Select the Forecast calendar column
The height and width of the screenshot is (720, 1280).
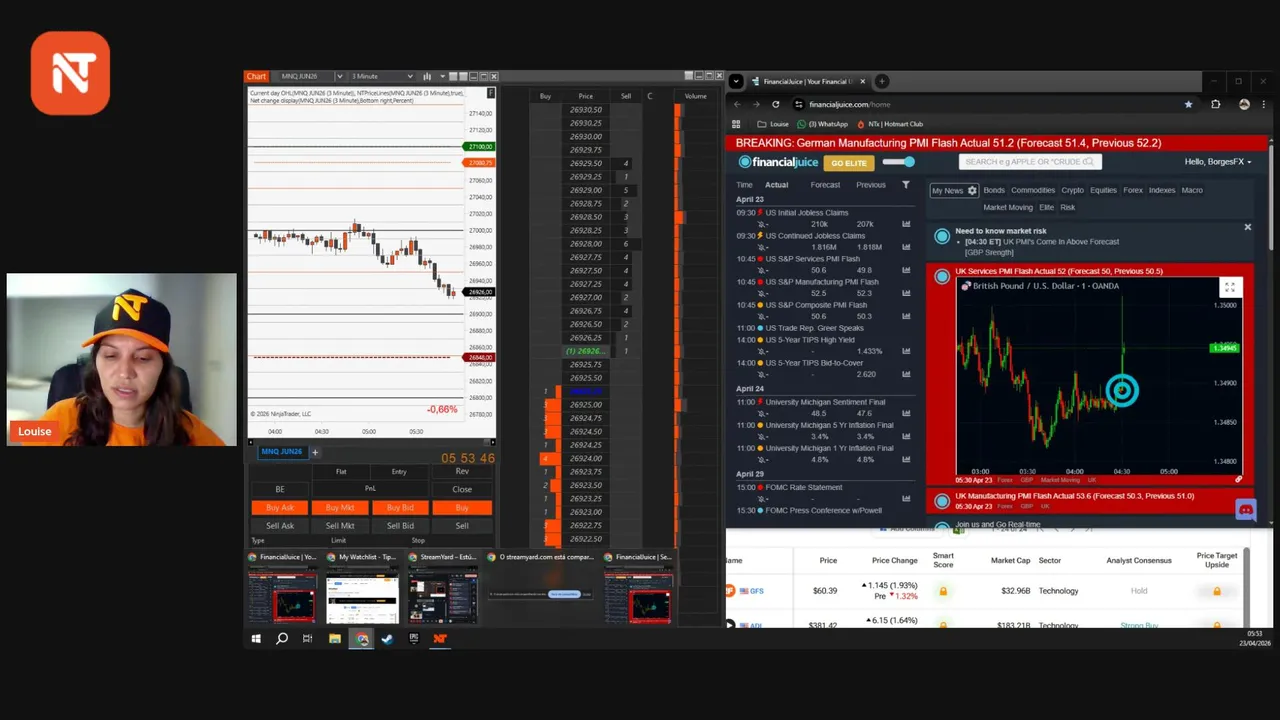point(825,185)
